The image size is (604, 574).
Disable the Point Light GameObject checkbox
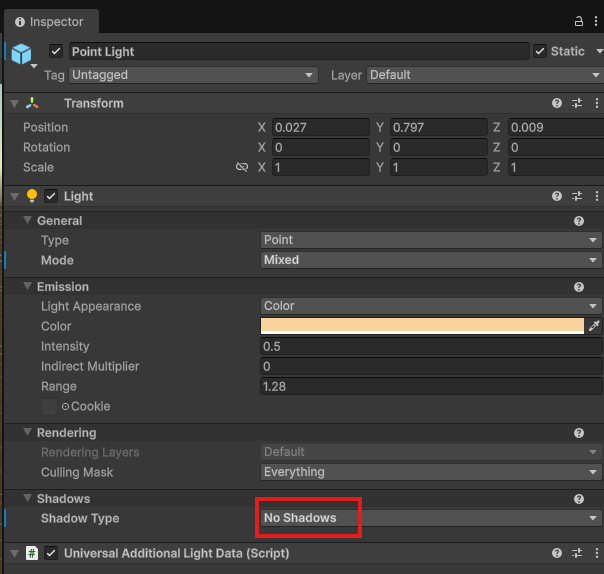[56, 52]
